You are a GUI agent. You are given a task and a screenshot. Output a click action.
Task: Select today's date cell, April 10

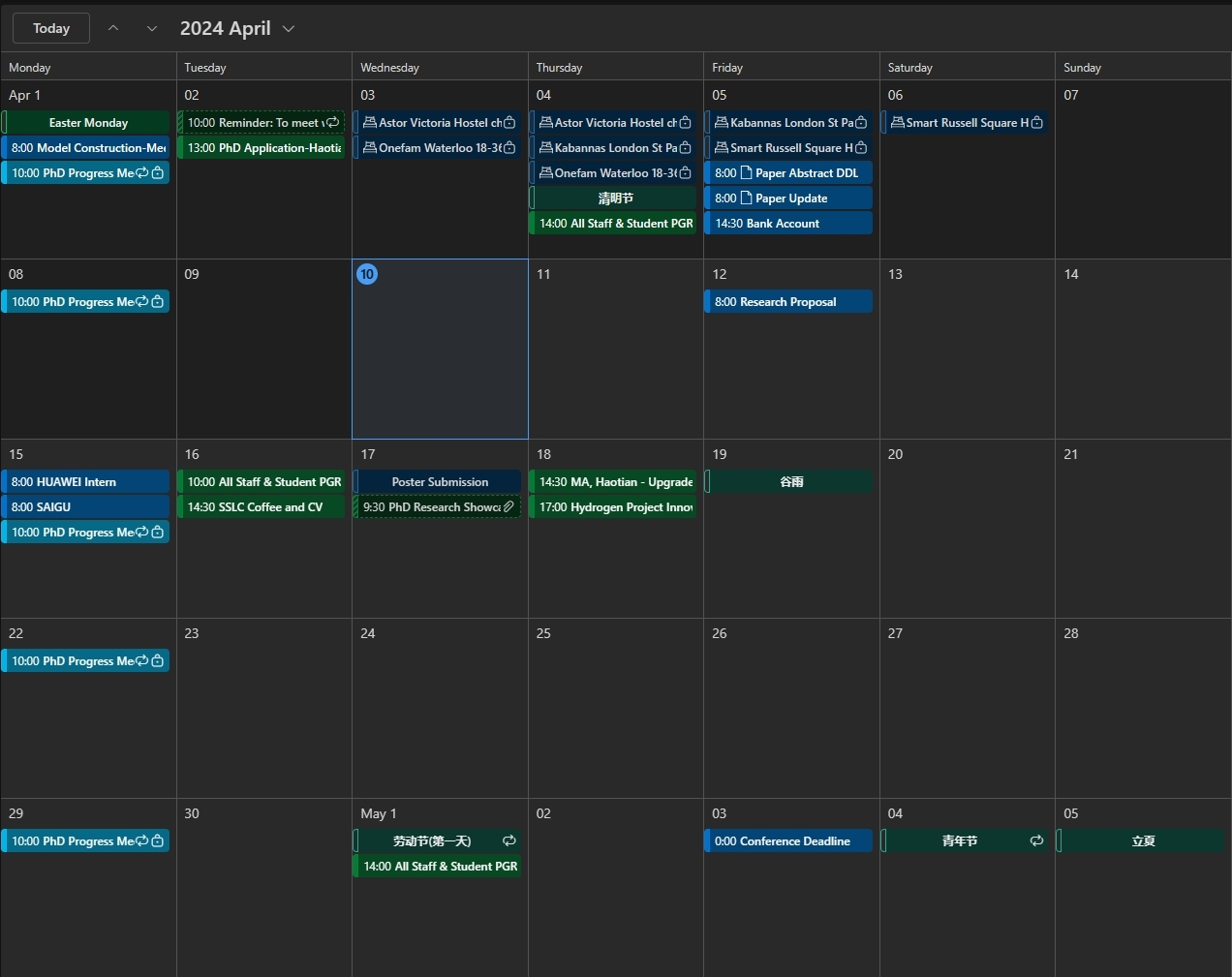click(440, 358)
